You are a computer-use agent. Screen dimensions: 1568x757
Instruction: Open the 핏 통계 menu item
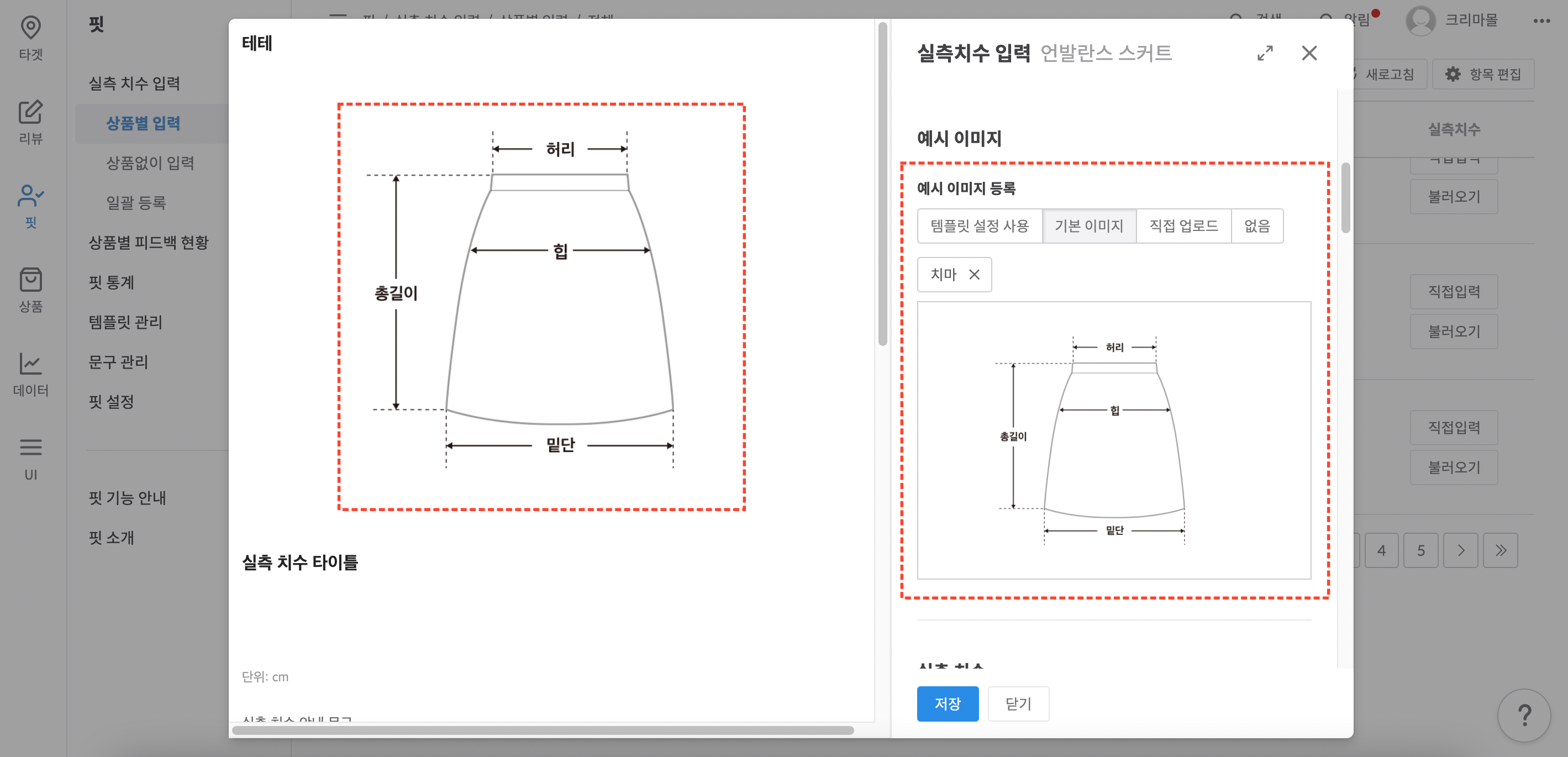tap(112, 282)
